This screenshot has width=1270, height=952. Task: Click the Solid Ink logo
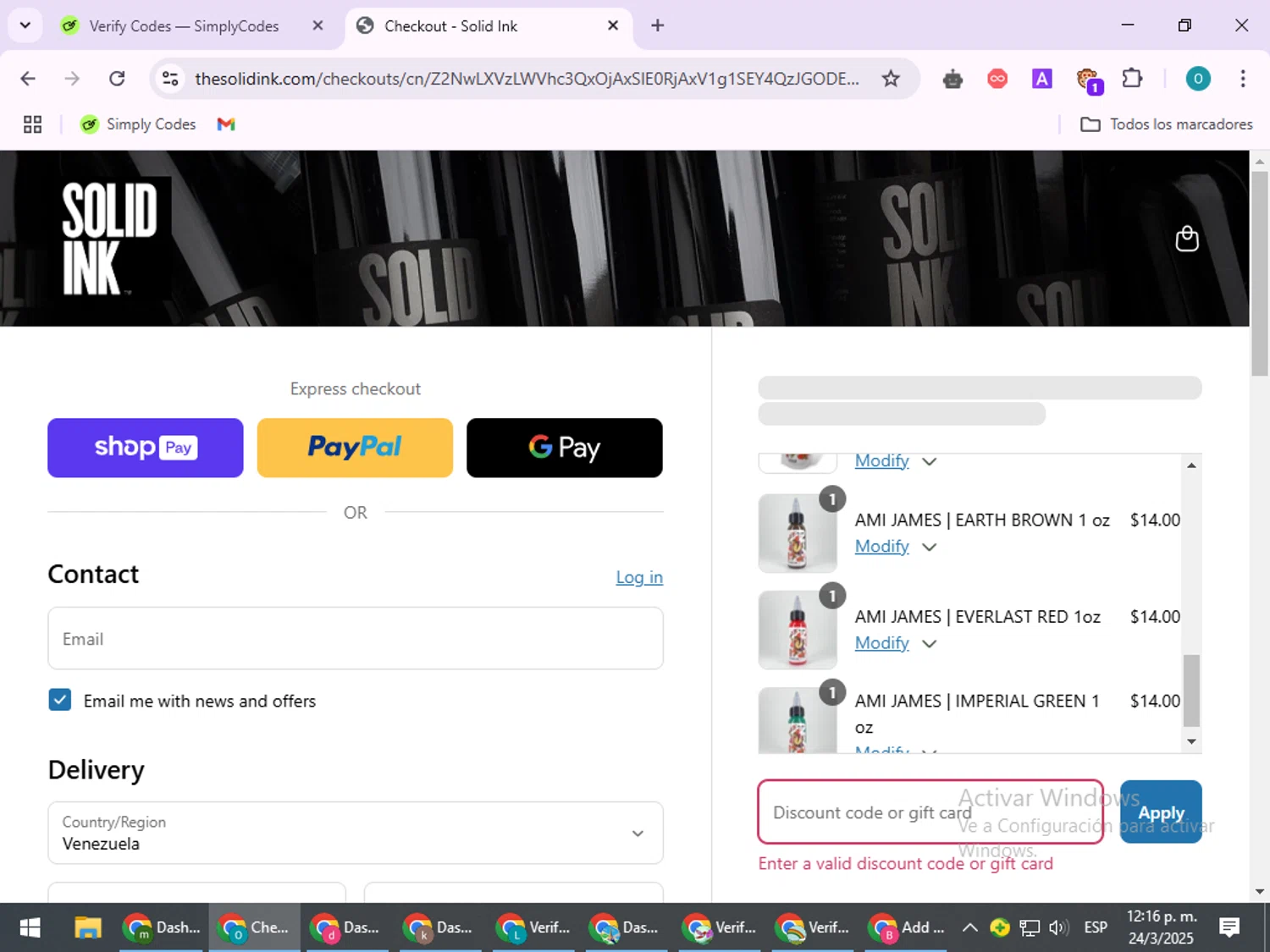tap(109, 238)
